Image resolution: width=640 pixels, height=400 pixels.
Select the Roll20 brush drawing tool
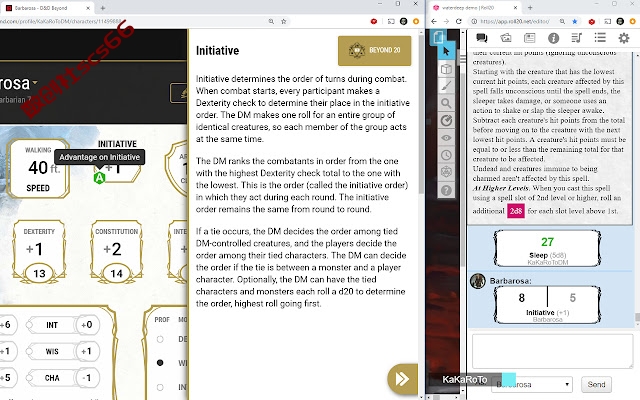point(446,86)
